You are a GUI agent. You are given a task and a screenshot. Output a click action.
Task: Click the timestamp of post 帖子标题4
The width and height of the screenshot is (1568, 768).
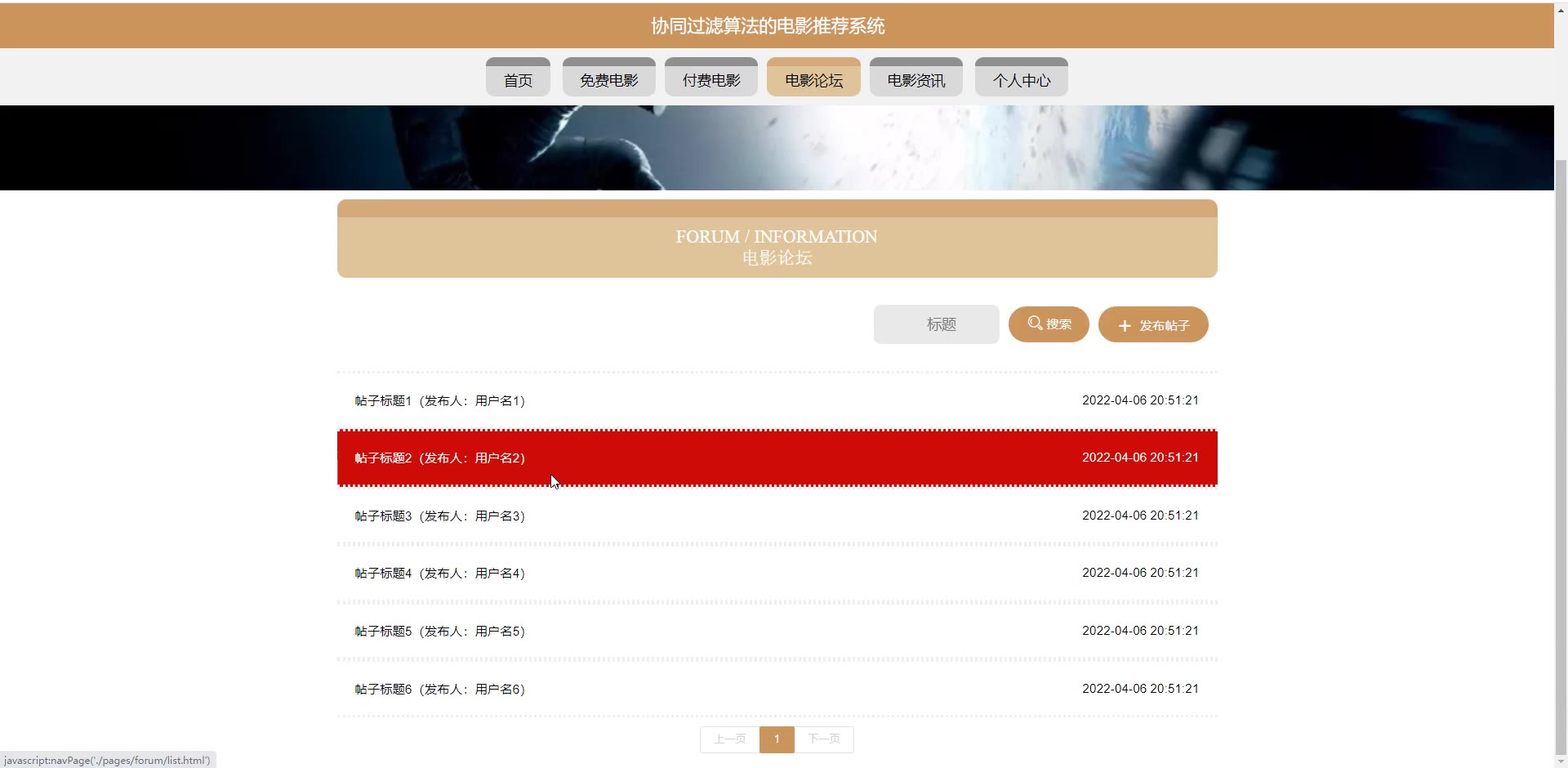pos(1140,573)
